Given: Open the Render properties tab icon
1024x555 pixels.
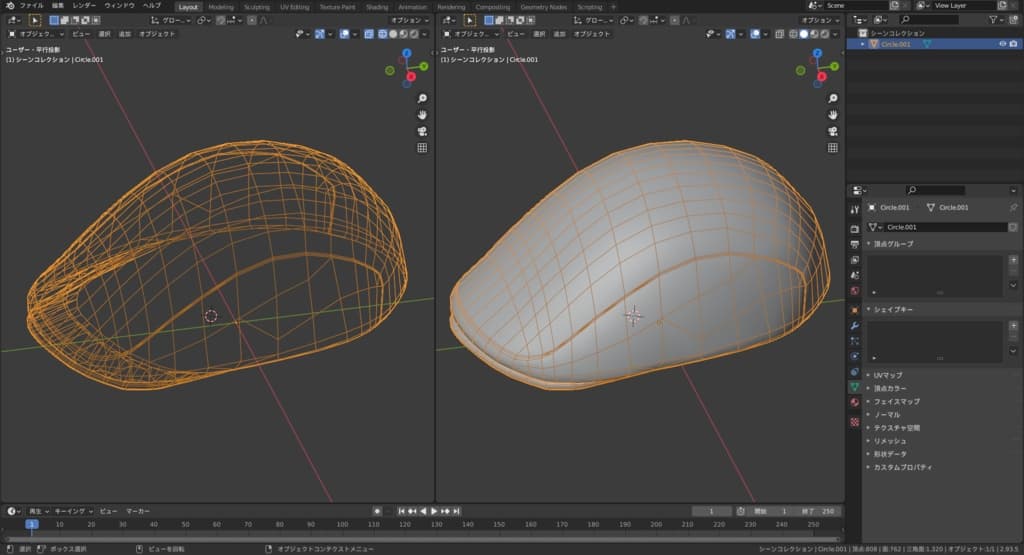Looking at the screenshot, I should pos(854,227).
